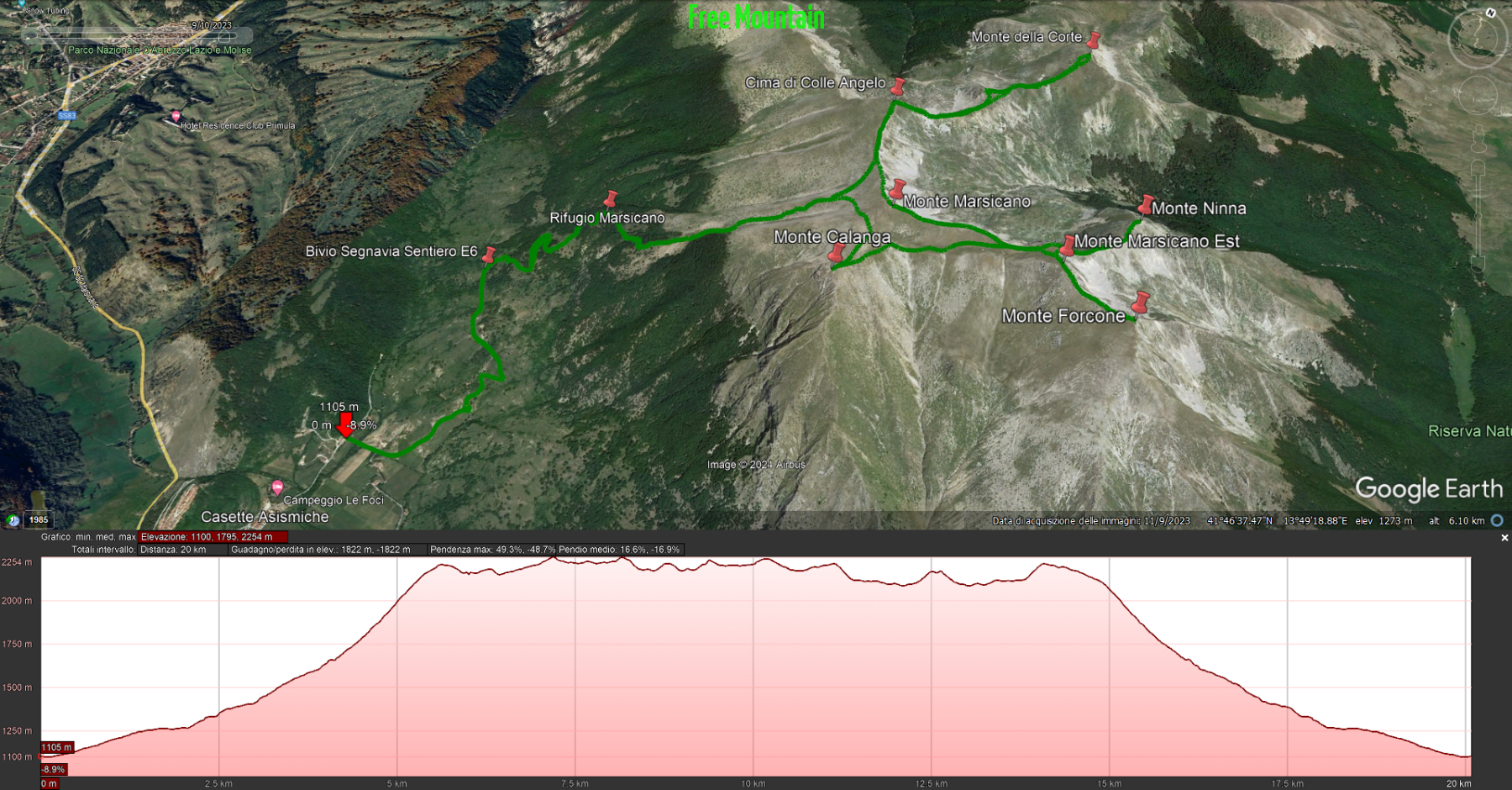Click the zoom-in end of zoom slider
The height and width of the screenshot is (790, 1512).
tap(1478, 167)
